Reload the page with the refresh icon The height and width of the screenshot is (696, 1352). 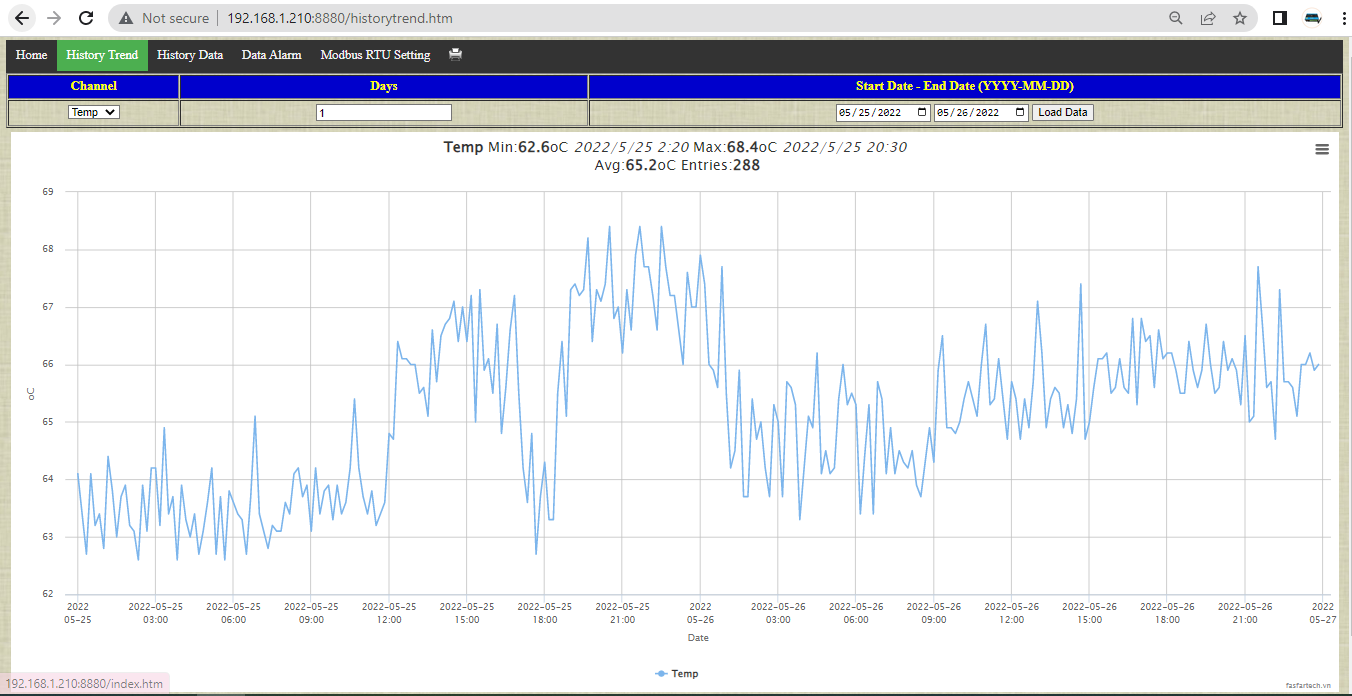point(86,18)
